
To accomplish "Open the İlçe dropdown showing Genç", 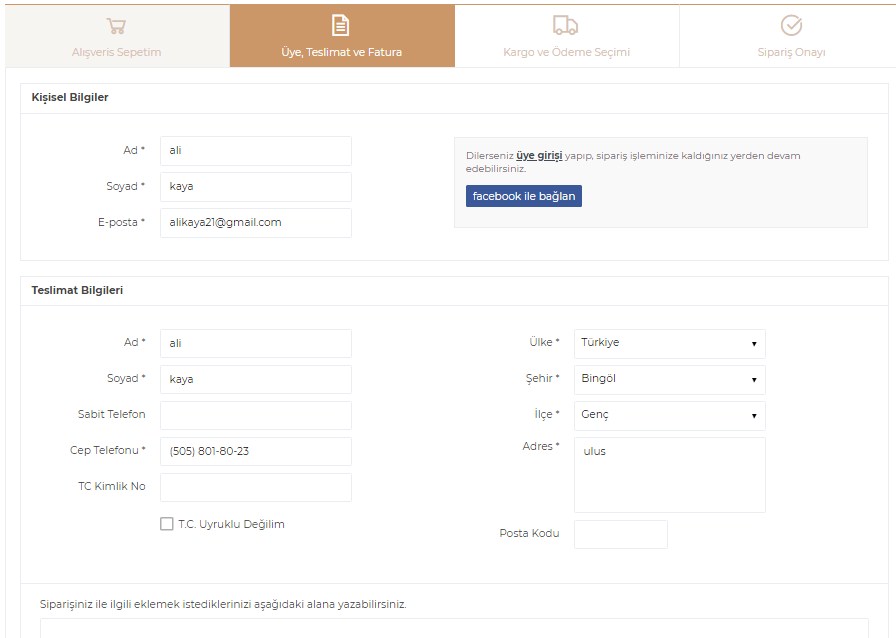I will 670,415.
